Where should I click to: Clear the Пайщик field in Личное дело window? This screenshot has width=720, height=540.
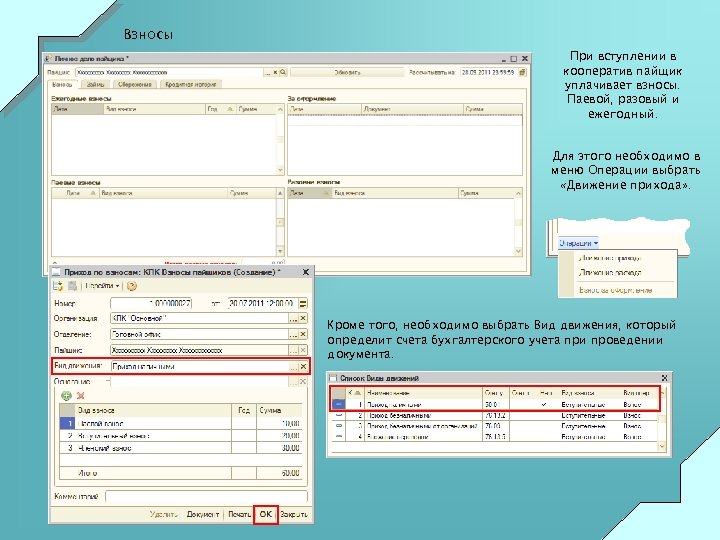coord(276,72)
